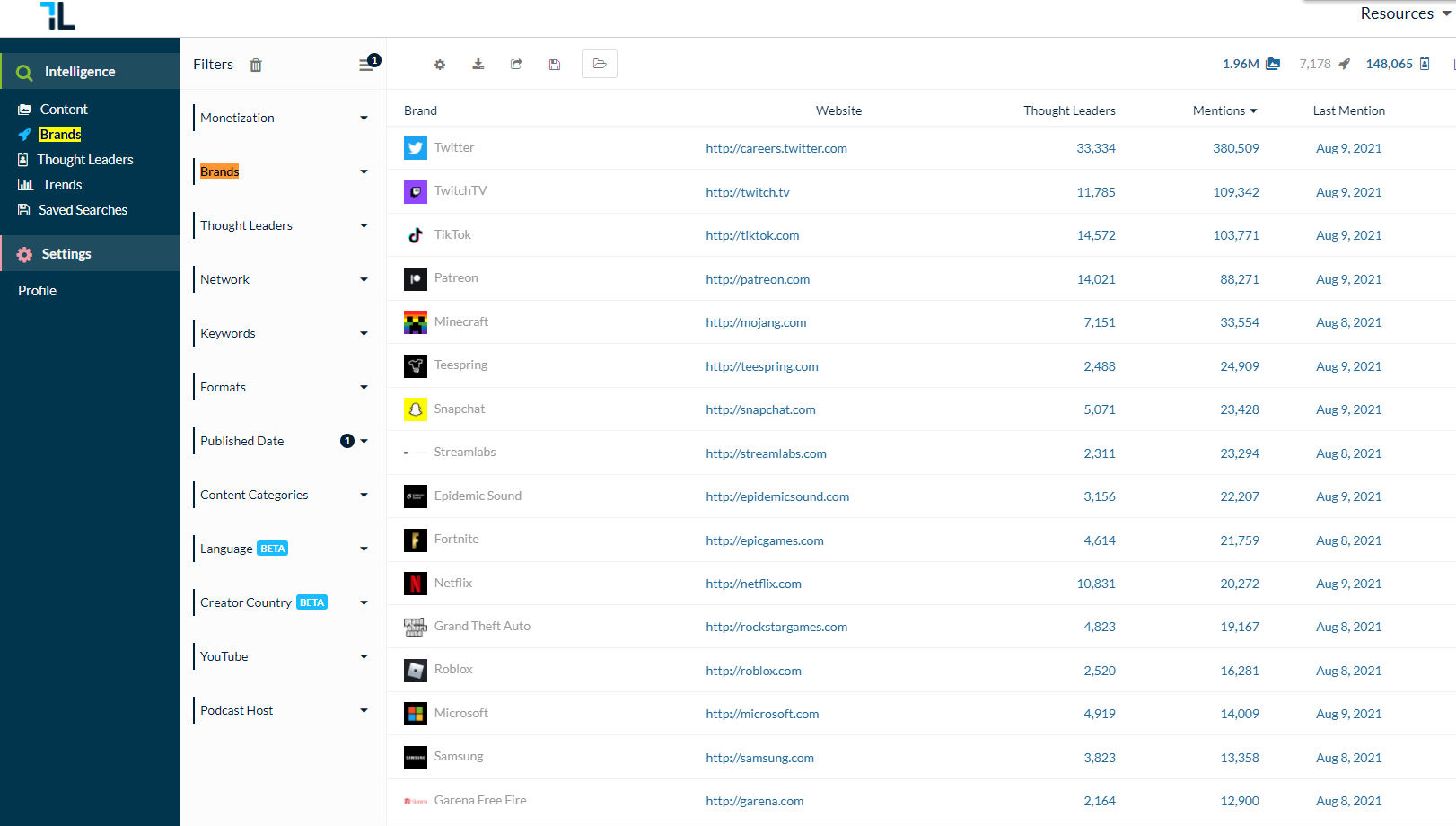Click the Streamlabs brand name

(x=465, y=452)
